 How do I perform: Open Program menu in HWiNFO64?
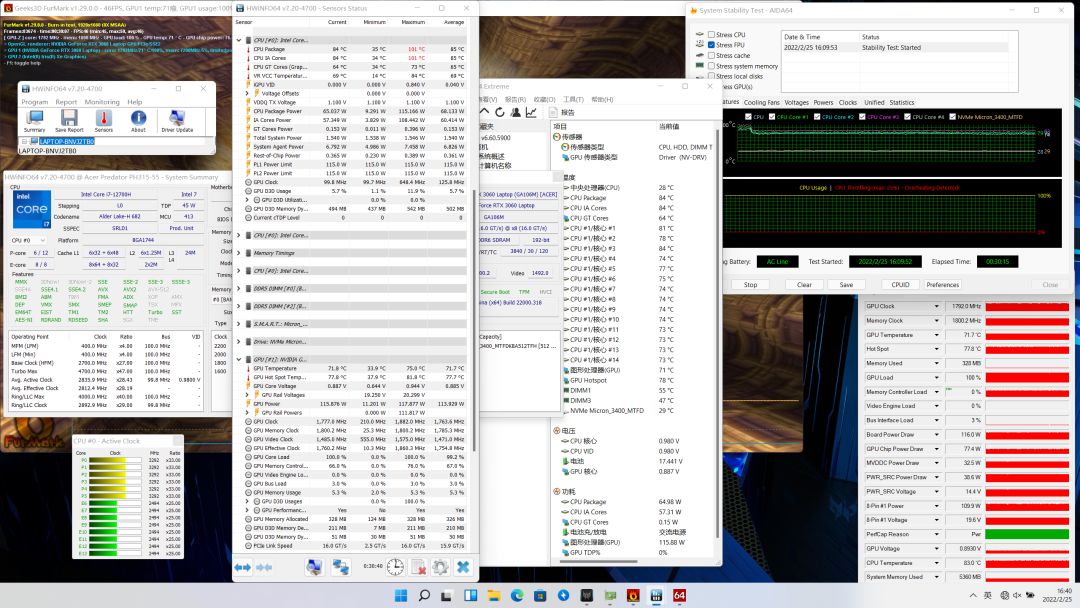(x=34, y=102)
